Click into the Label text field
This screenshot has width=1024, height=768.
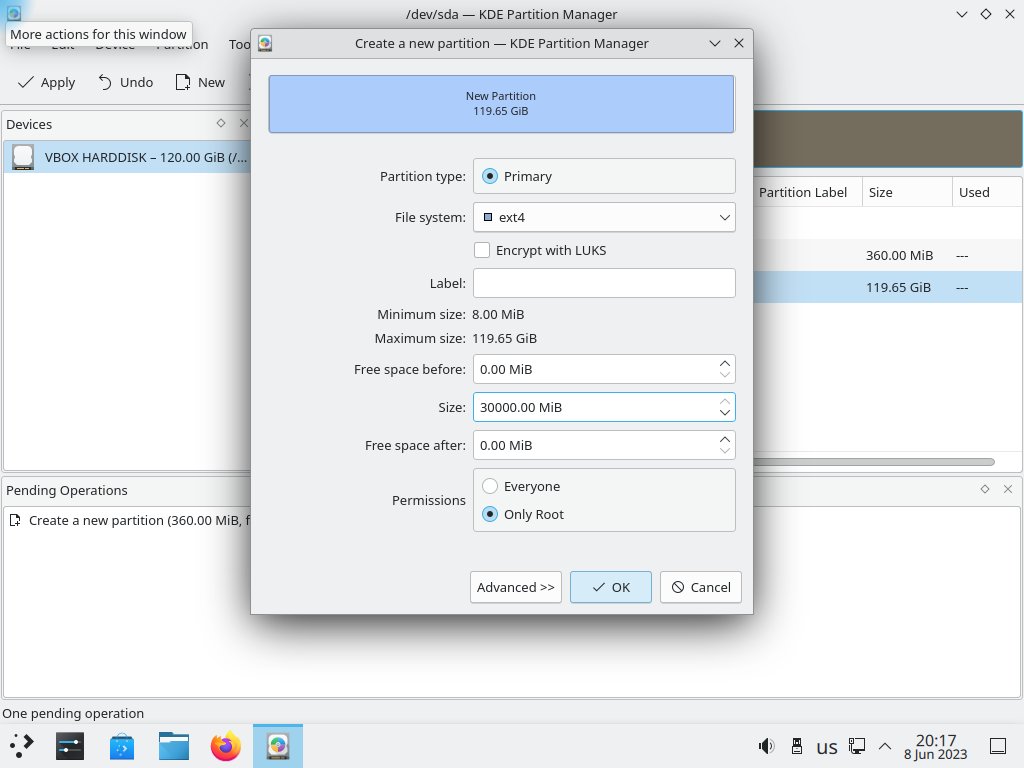pyautogui.click(x=604, y=283)
